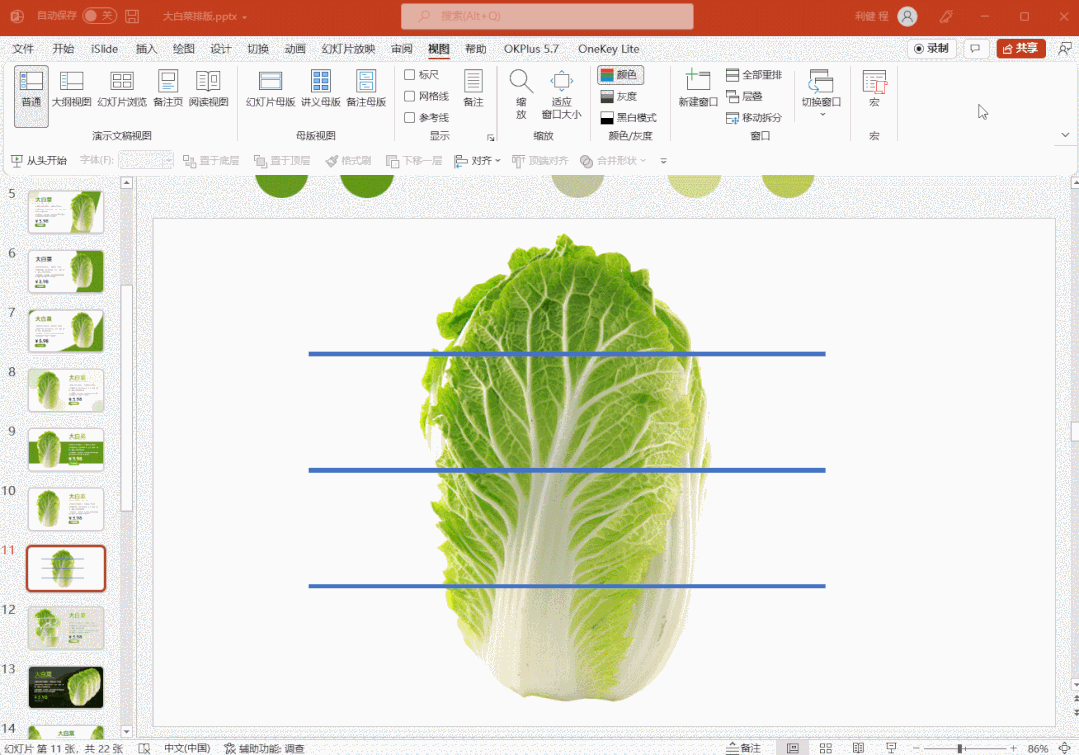Select Color (颜色) mode
Viewport: 1079px width, 755px height.
[x=620, y=74]
